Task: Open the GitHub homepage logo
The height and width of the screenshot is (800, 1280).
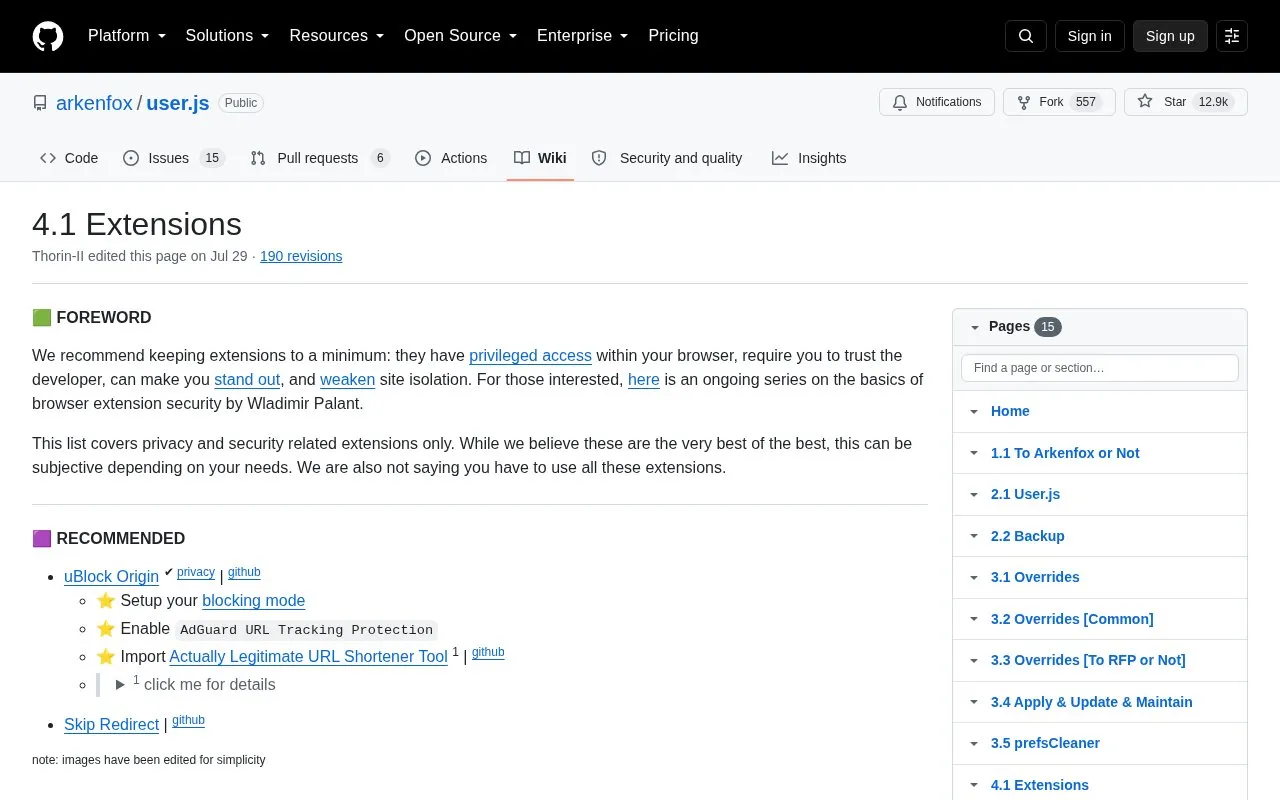Action: point(48,36)
